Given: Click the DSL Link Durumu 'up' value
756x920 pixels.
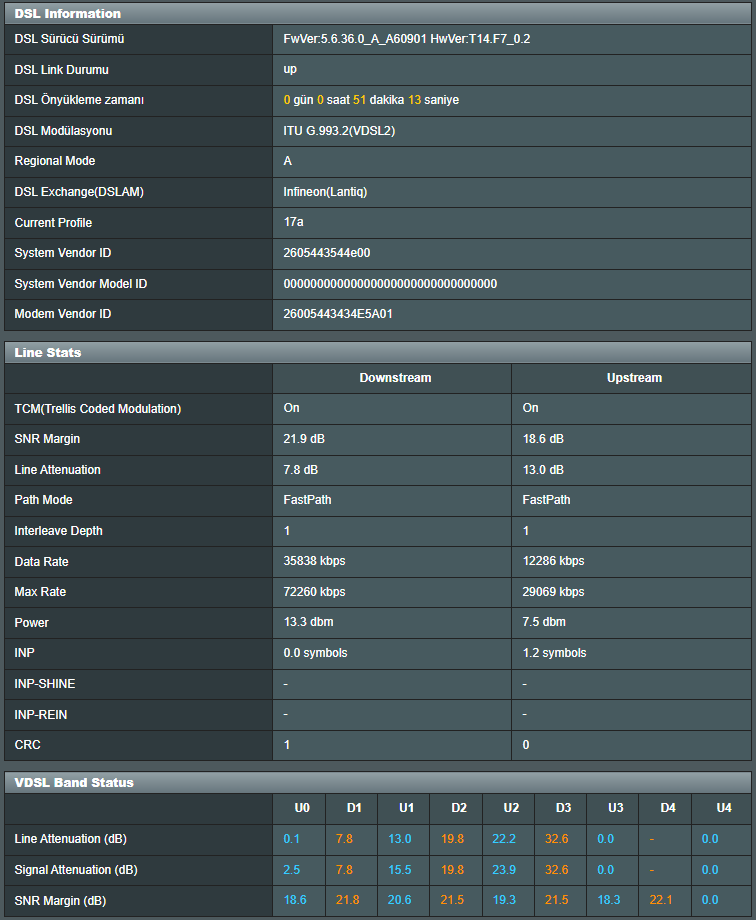Looking at the screenshot, I should coord(290,69).
